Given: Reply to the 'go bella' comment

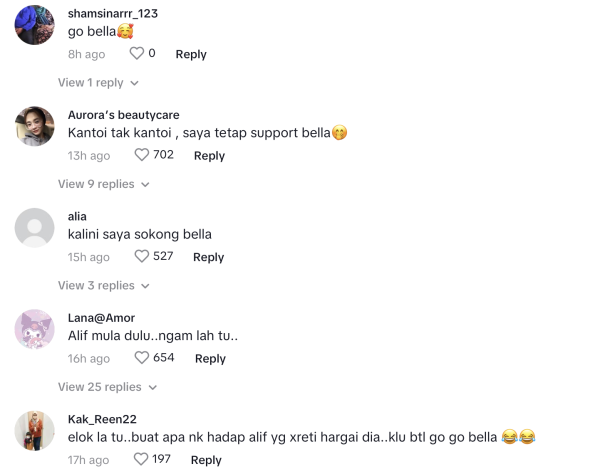Looking at the screenshot, I should click(191, 54).
